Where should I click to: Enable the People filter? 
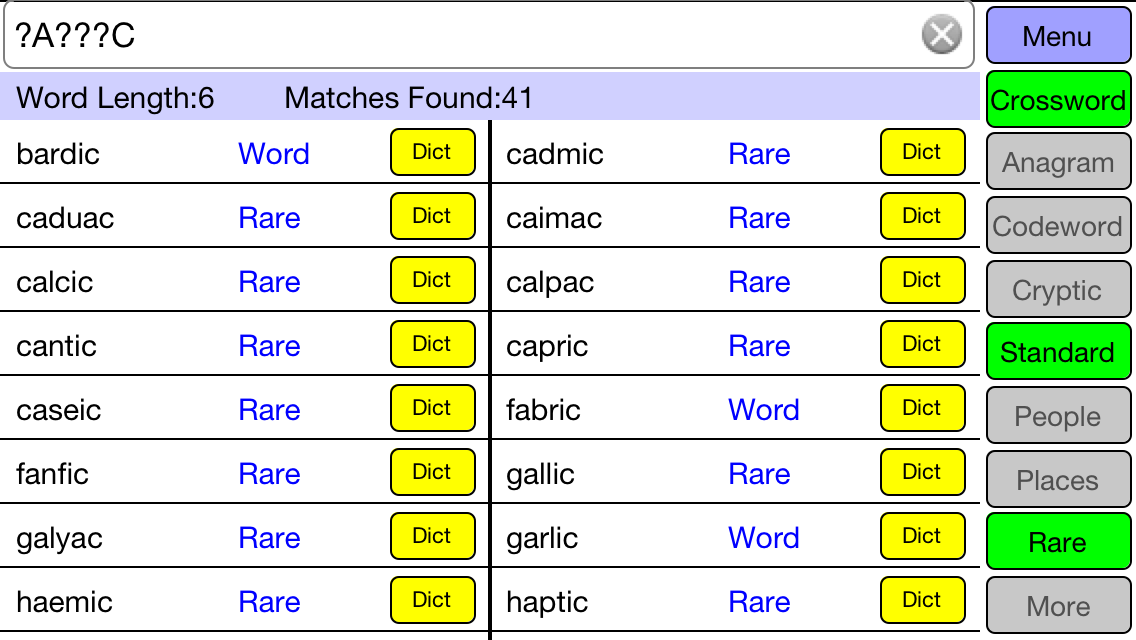[x=1058, y=416]
